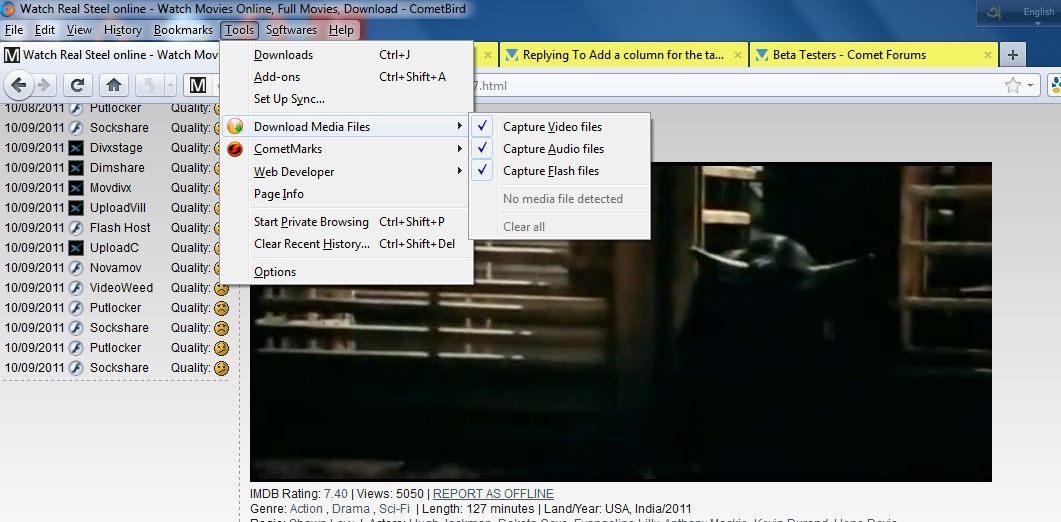Click the VideoWeed quality smiley face

click(x=221, y=288)
